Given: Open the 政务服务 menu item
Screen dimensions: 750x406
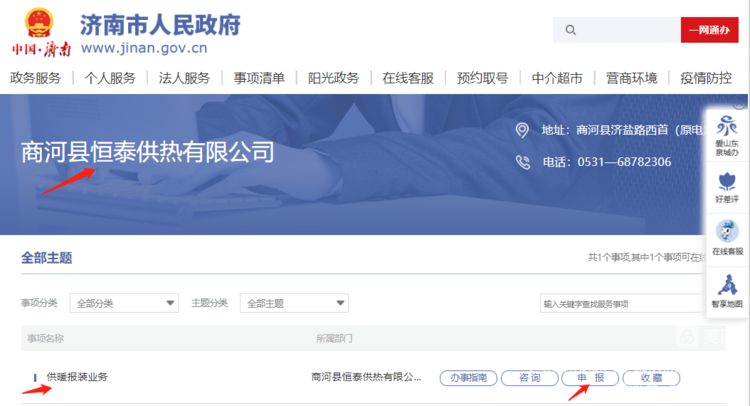Looking at the screenshot, I should coord(35,78).
